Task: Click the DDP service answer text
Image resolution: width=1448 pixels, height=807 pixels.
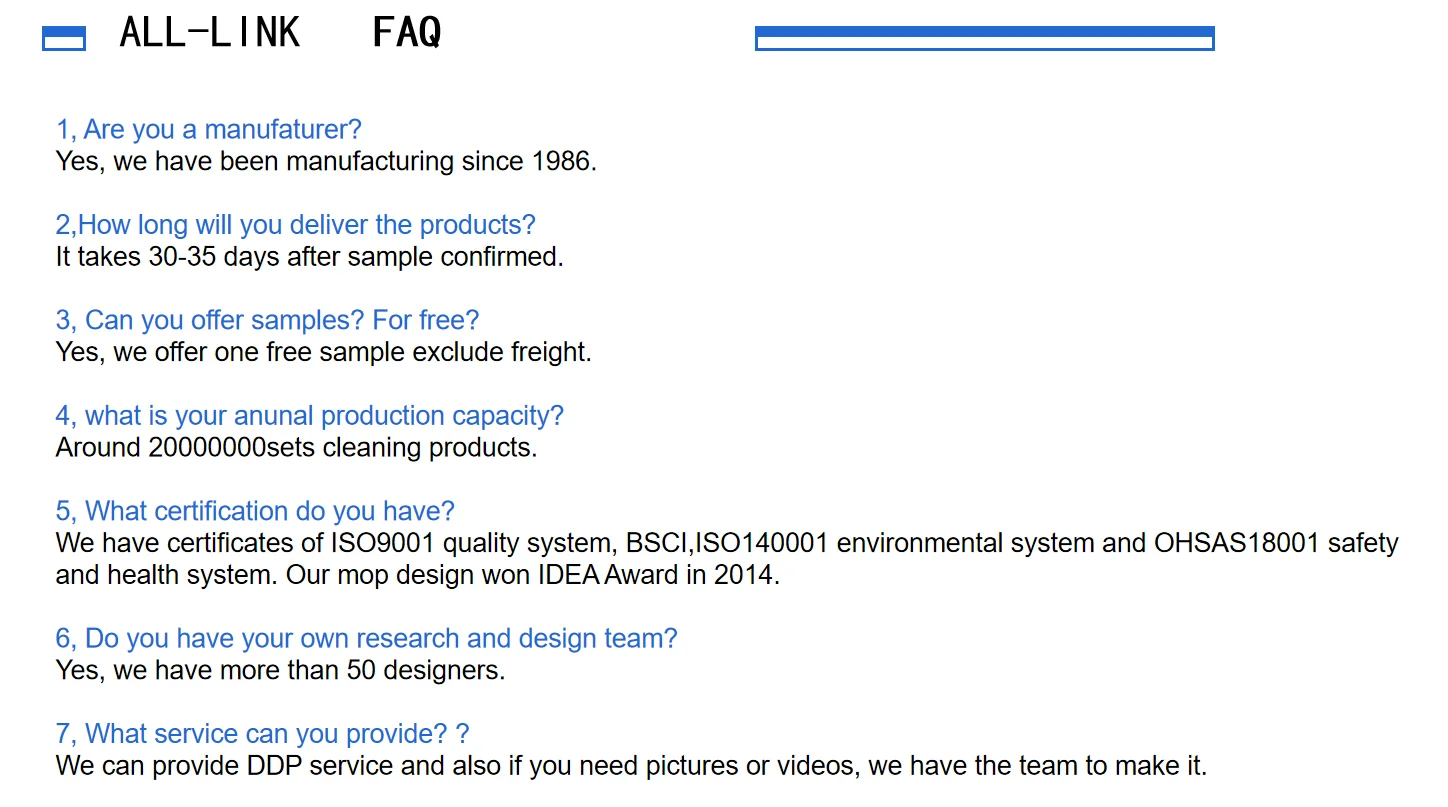Action: click(x=631, y=766)
